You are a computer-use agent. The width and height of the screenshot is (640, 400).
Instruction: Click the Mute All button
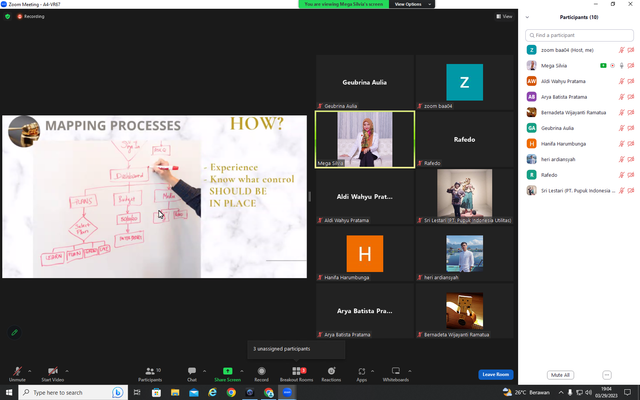coord(560,375)
